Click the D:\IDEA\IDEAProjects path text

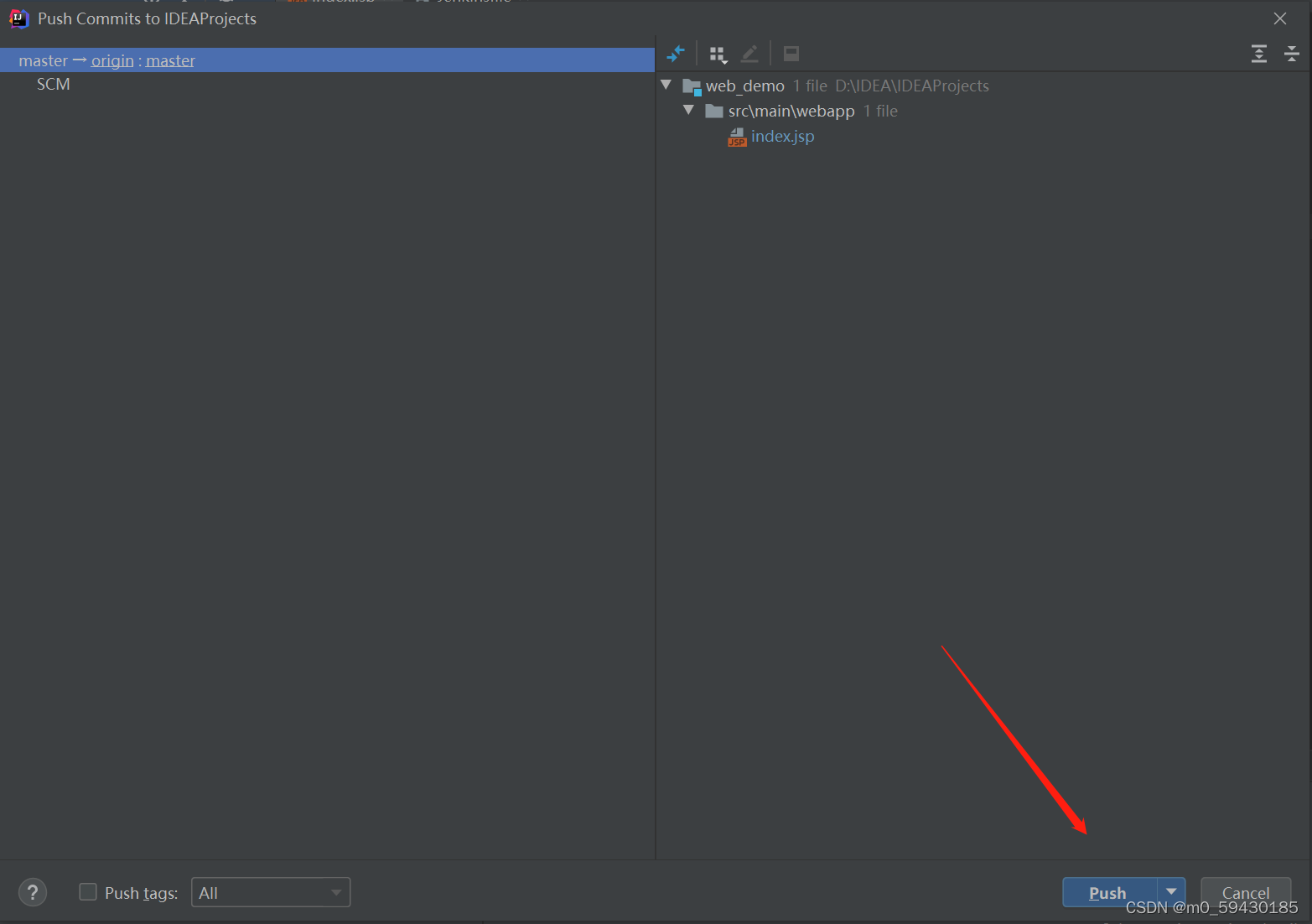pyautogui.click(x=912, y=86)
